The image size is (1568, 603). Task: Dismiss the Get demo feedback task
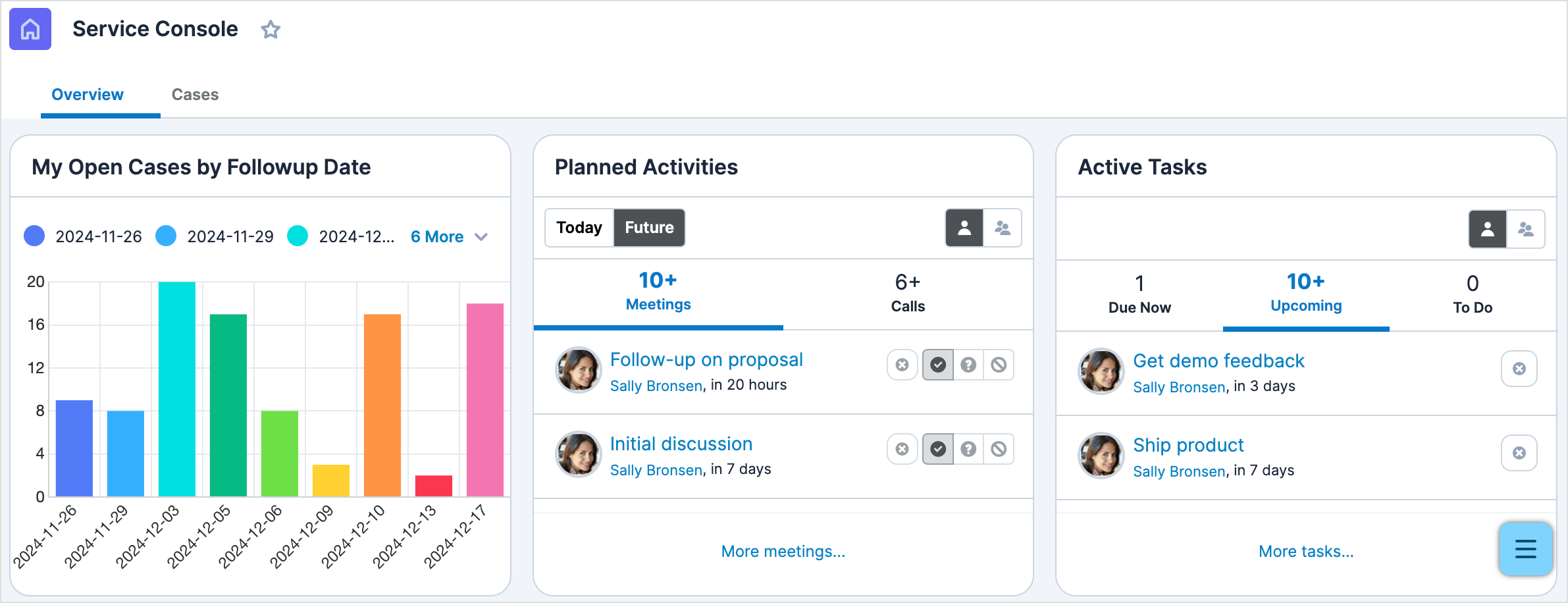[1519, 369]
